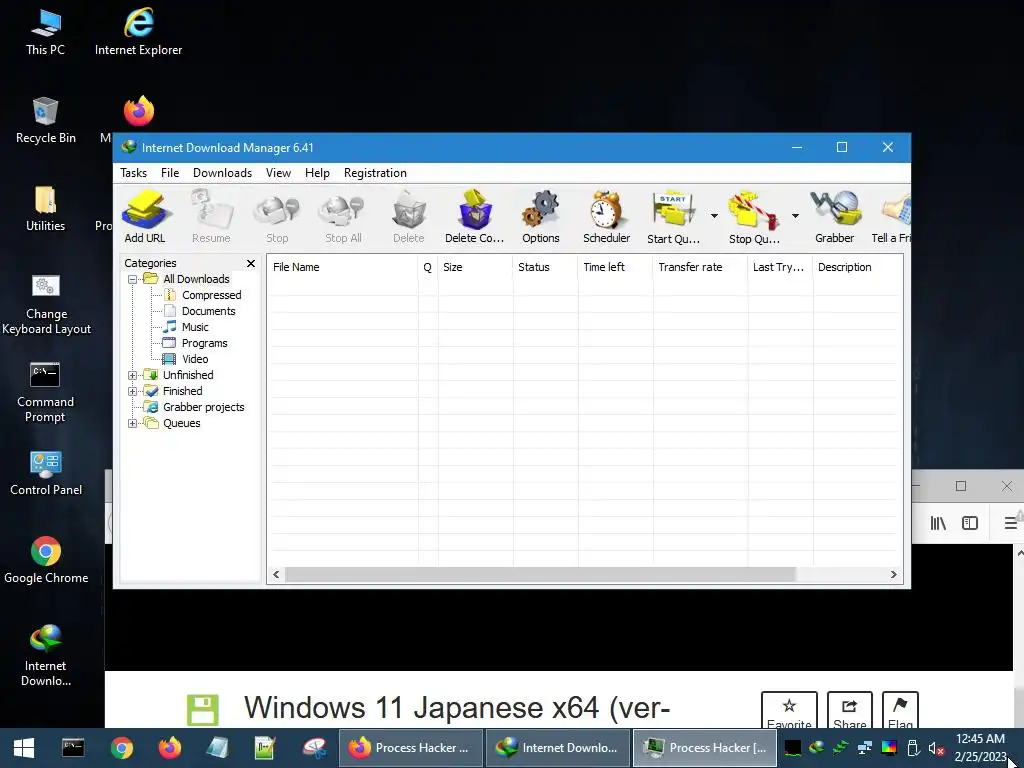This screenshot has height=768, width=1024.
Task: Click the Add URL toolbar icon
Action: (x=145, y=217)
